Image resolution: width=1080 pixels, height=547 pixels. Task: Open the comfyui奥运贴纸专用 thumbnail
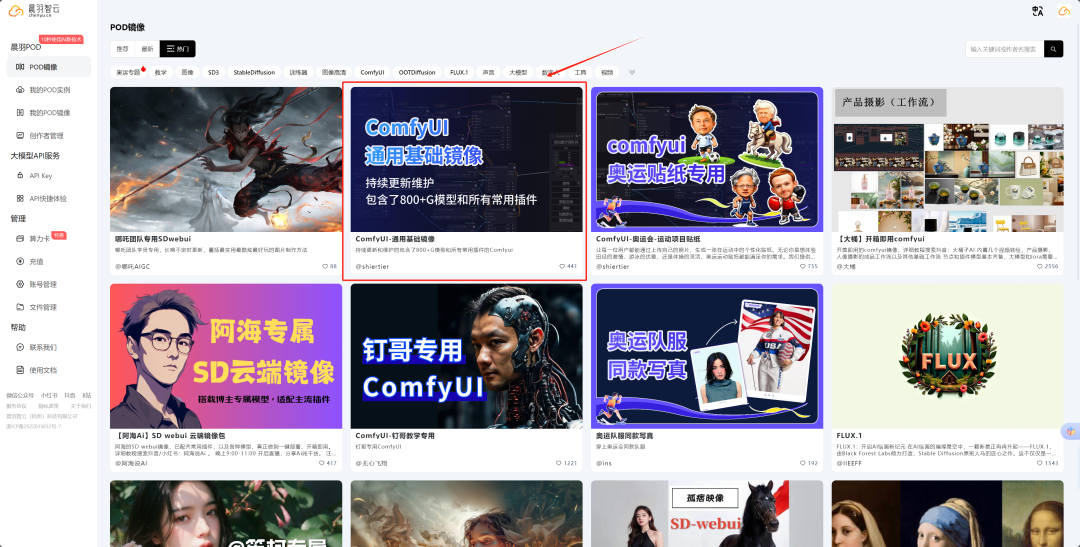click(707, 159)
